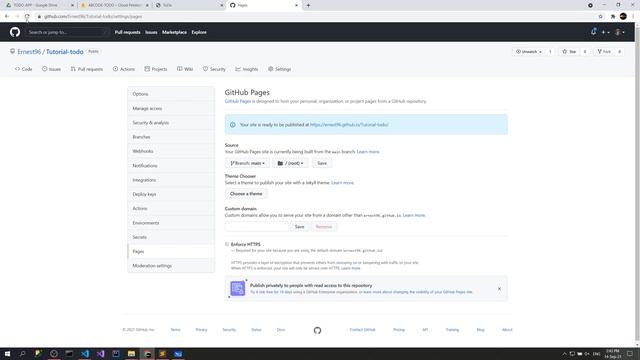Select Branches in settings sidebar
Screen dimensions: 640x360
171,137
